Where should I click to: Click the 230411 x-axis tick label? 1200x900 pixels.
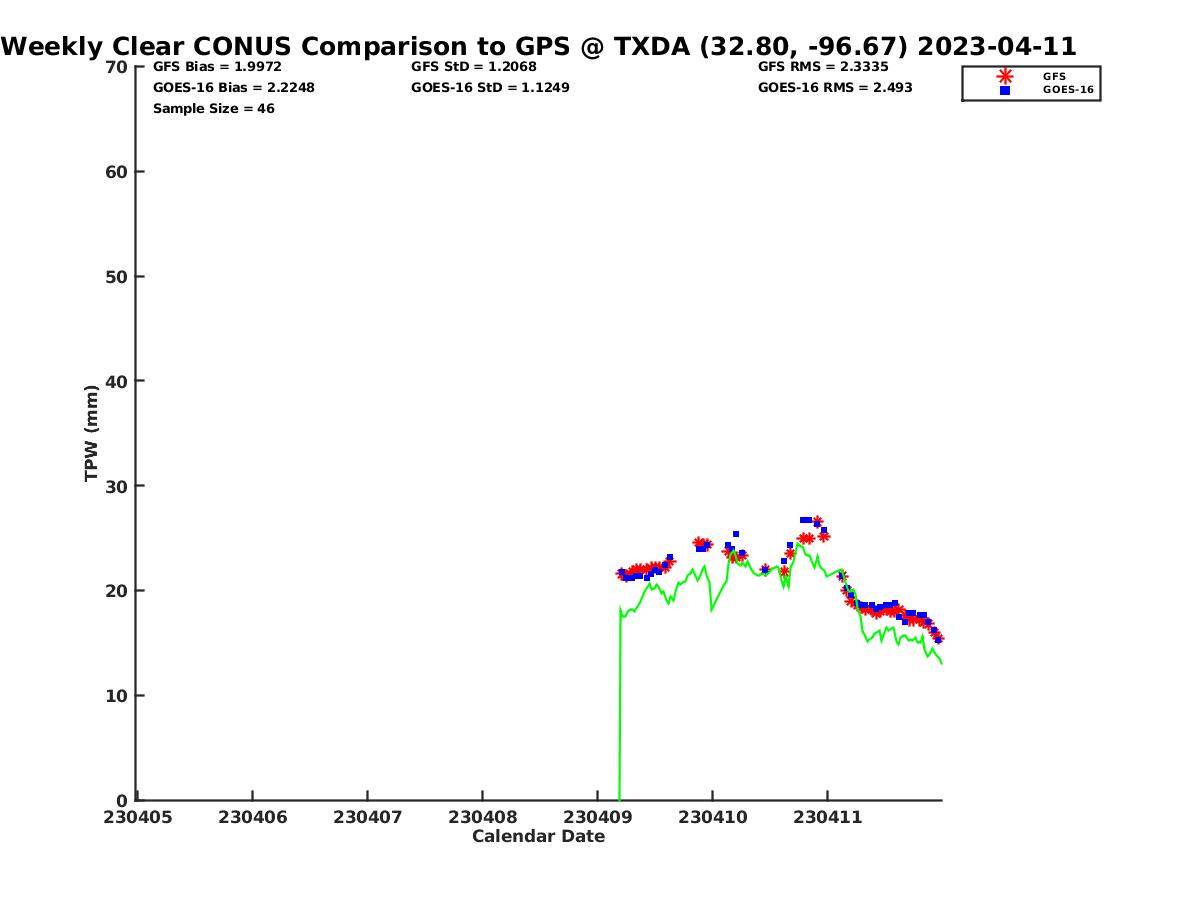827,817
